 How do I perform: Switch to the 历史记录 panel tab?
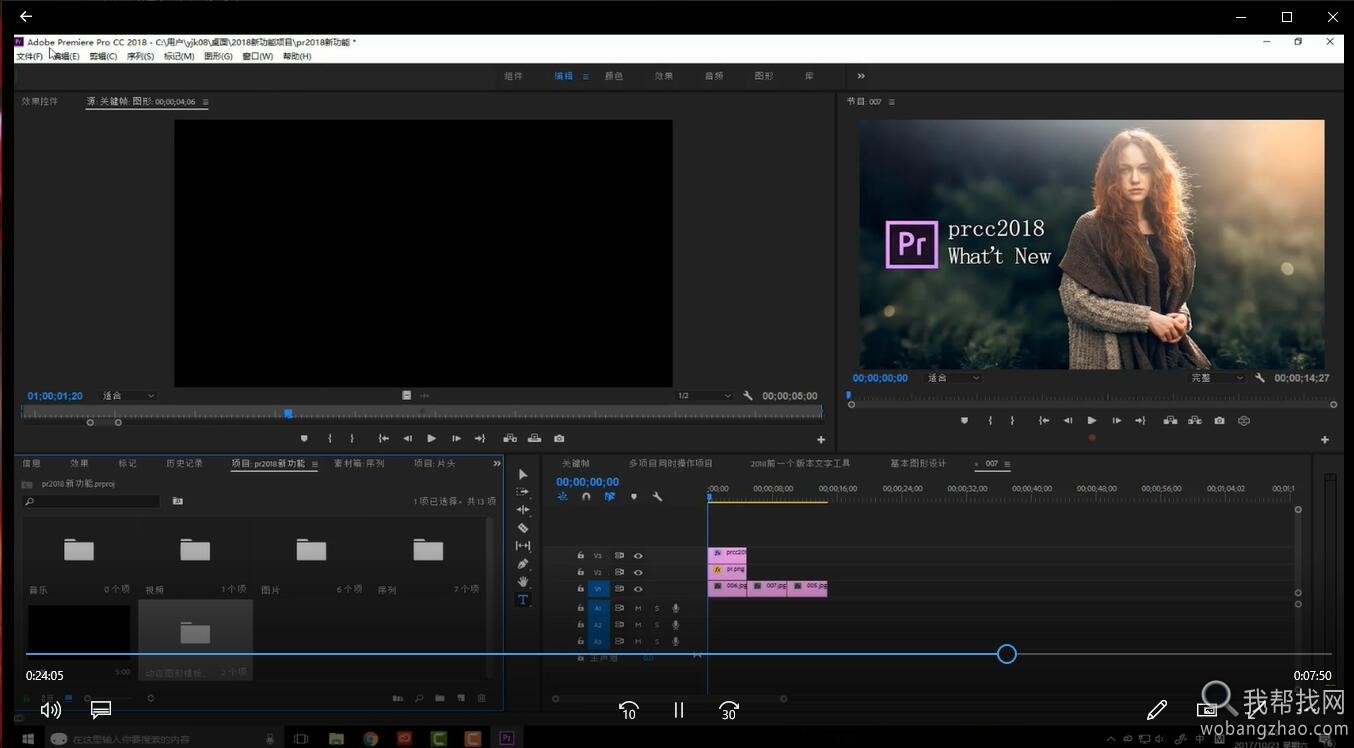(184, 464)
